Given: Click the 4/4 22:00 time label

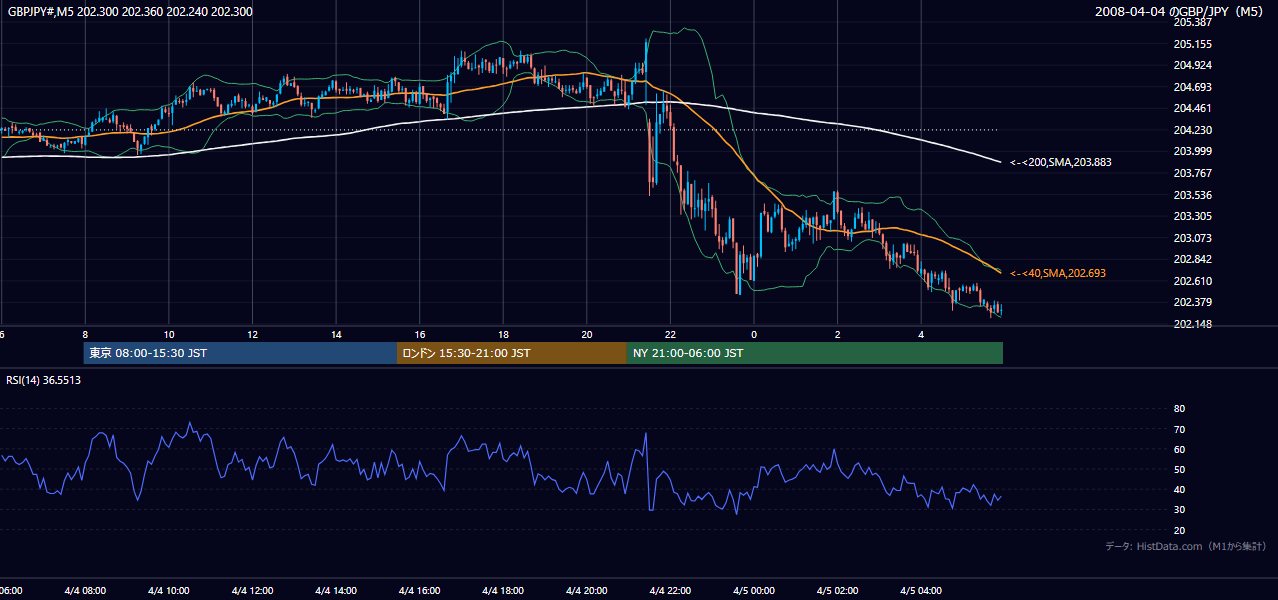Looking at the screenshot, I should [x=670, y=591].
